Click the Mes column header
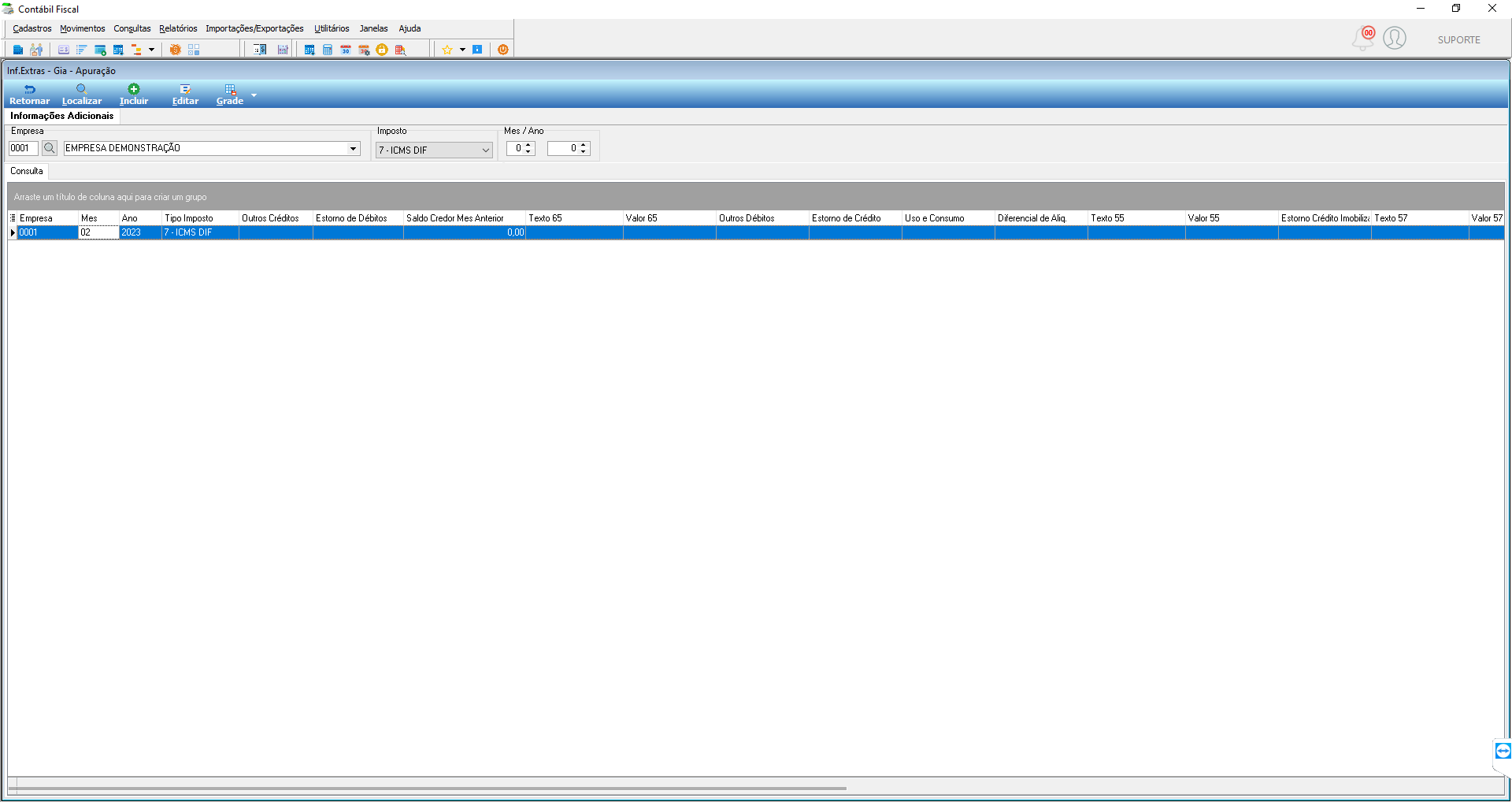1512x802 pixels. pos(98,218)
